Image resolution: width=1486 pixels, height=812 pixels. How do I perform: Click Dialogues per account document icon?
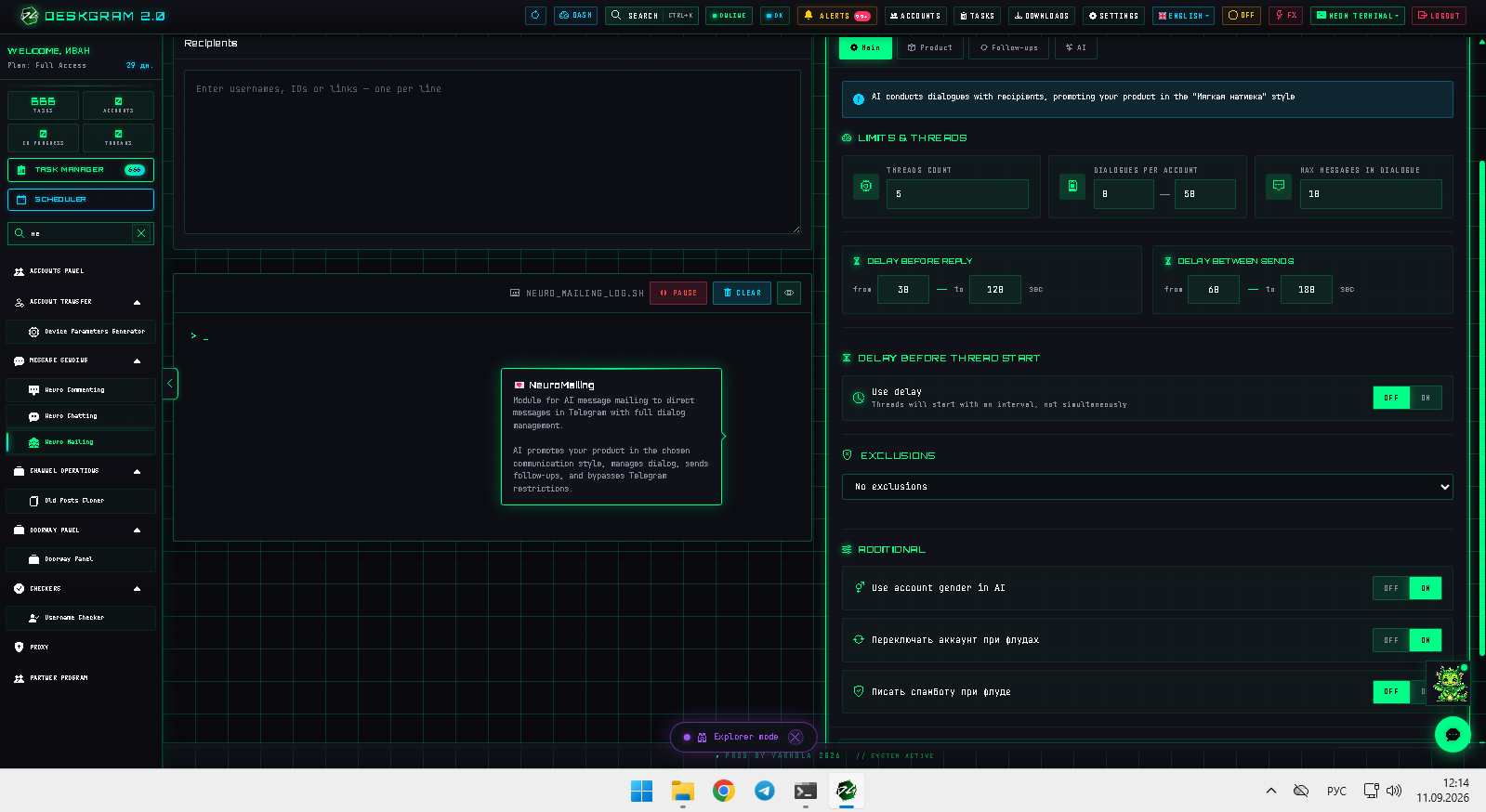(1072, 186)
